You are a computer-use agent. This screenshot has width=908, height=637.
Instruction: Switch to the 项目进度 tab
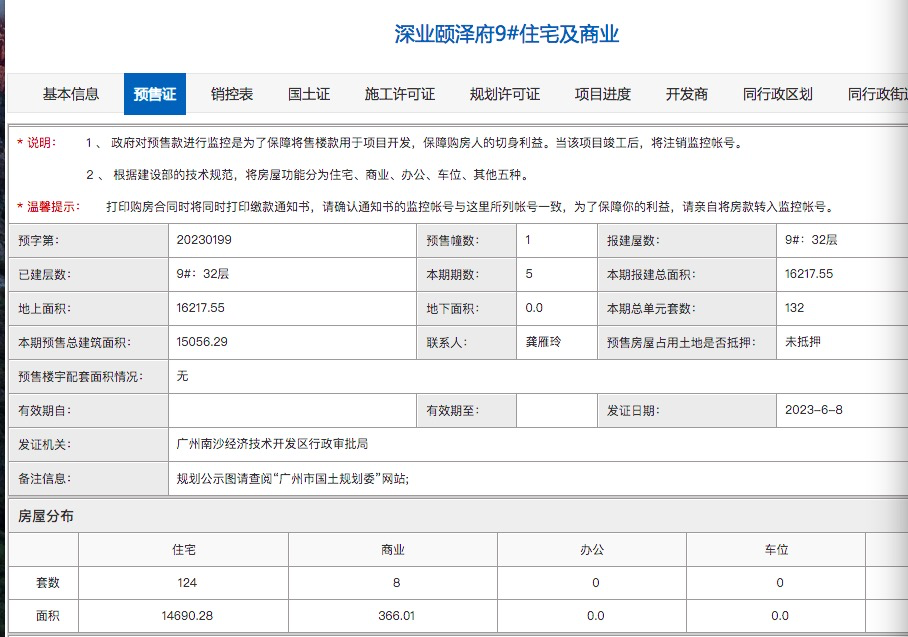point(604,93)
